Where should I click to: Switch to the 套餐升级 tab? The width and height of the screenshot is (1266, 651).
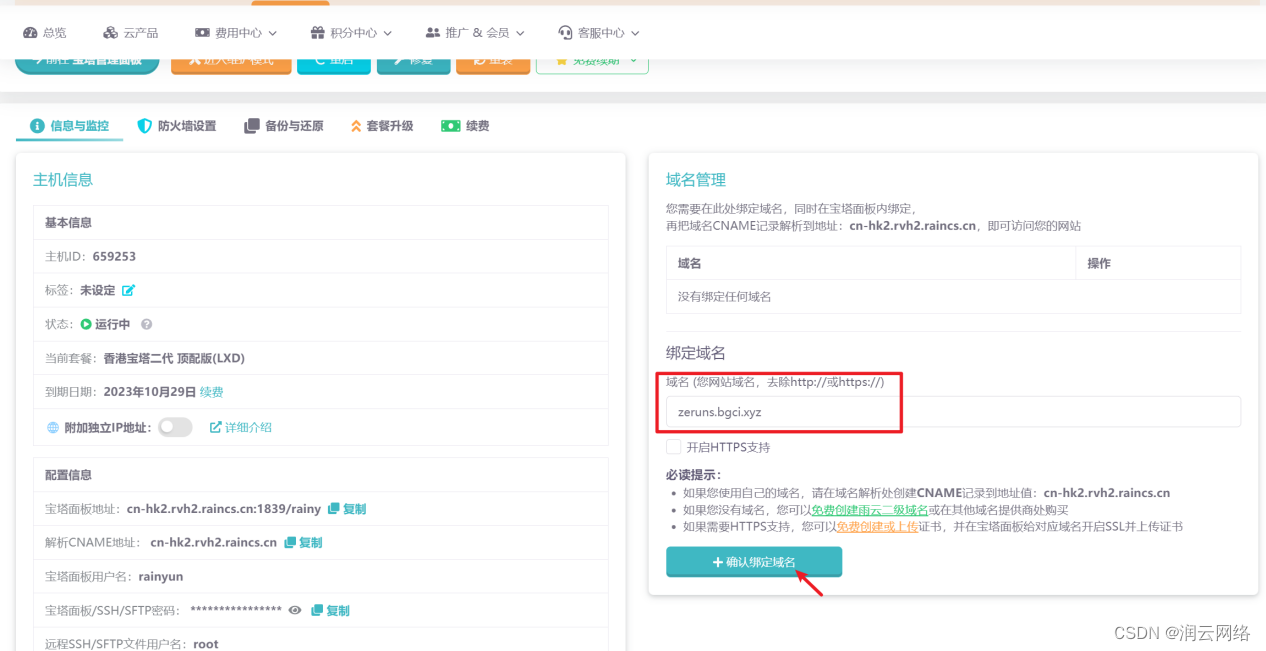pyautogui.click(x=382, y=126)
